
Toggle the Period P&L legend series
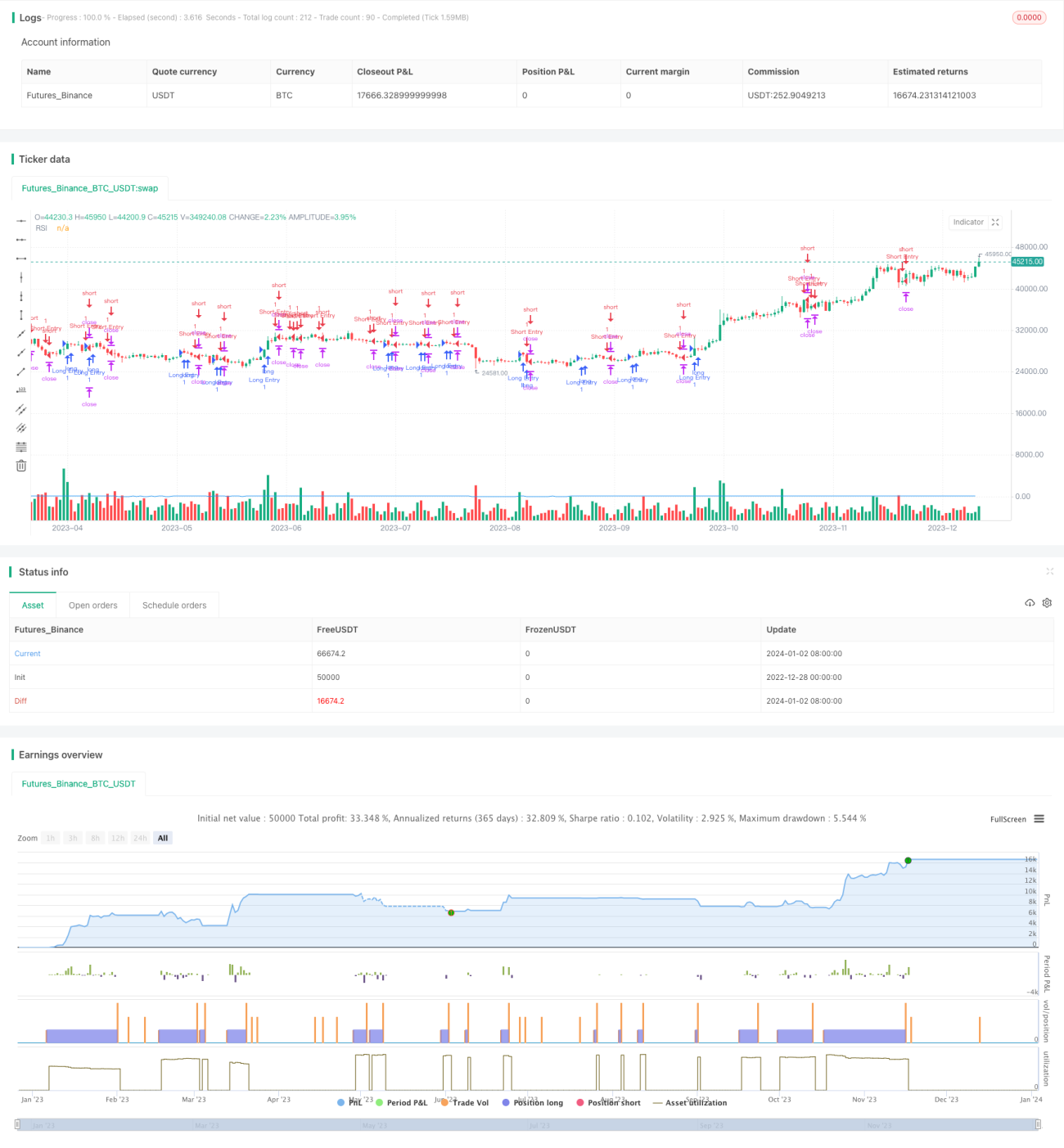(401, 1102)
